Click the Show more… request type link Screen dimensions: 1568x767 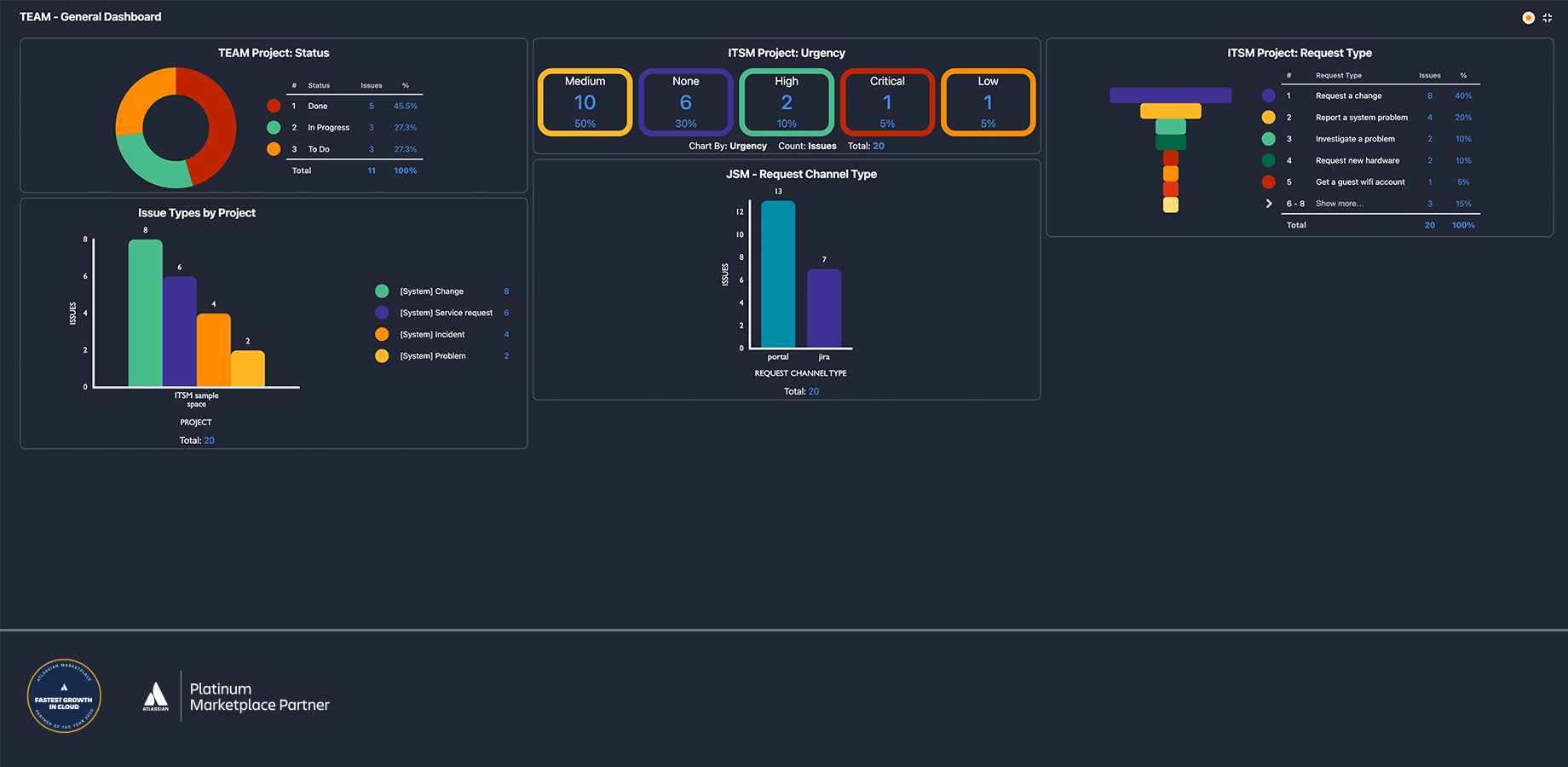(1340, 204)
